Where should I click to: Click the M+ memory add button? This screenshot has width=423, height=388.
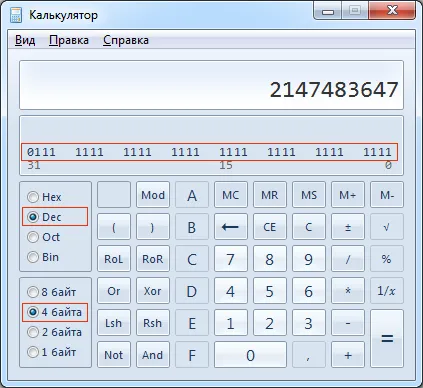tap(348, 195)
